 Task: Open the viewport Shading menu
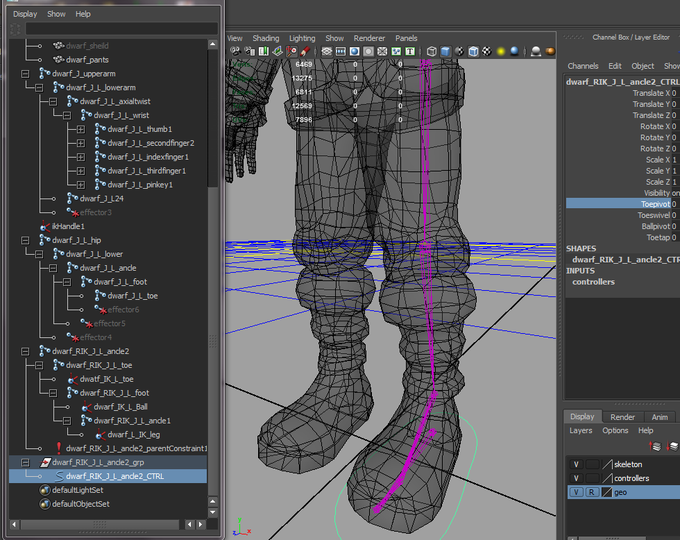[266, 38]
